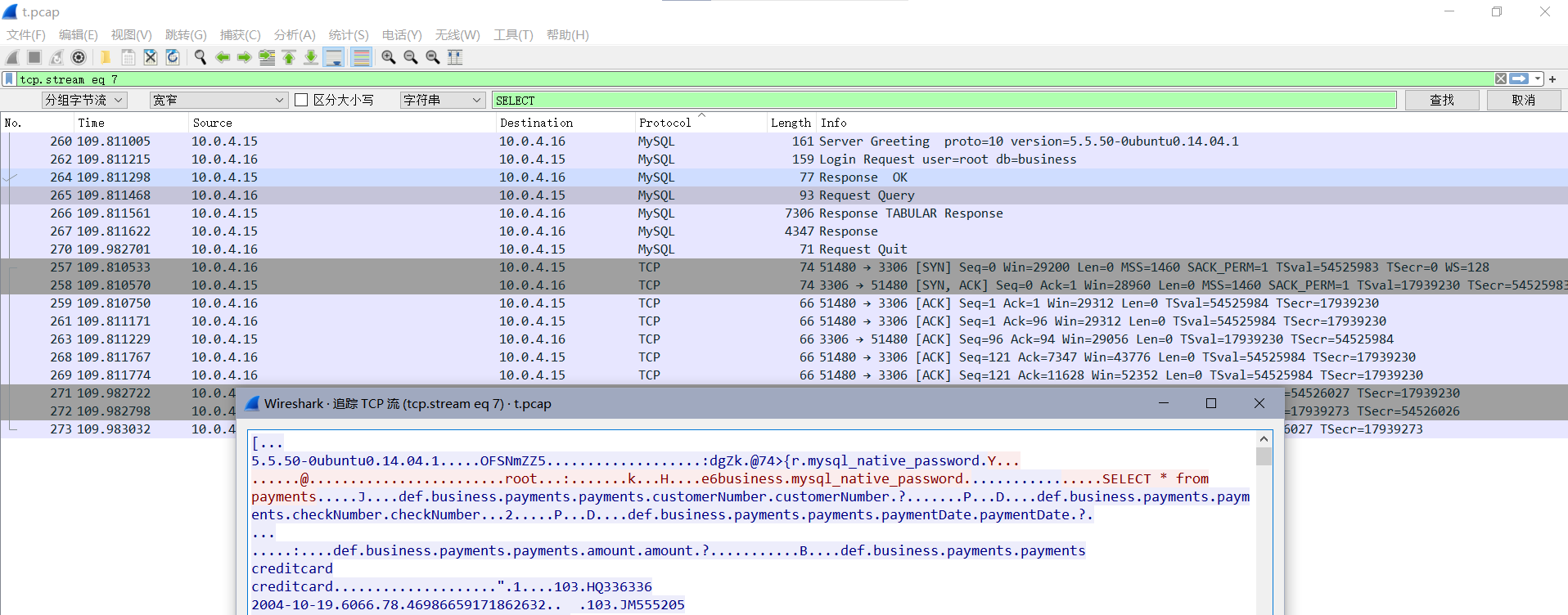1568x615 pixels.
Task: Open the 文件(F) menu
Action: 26,35
